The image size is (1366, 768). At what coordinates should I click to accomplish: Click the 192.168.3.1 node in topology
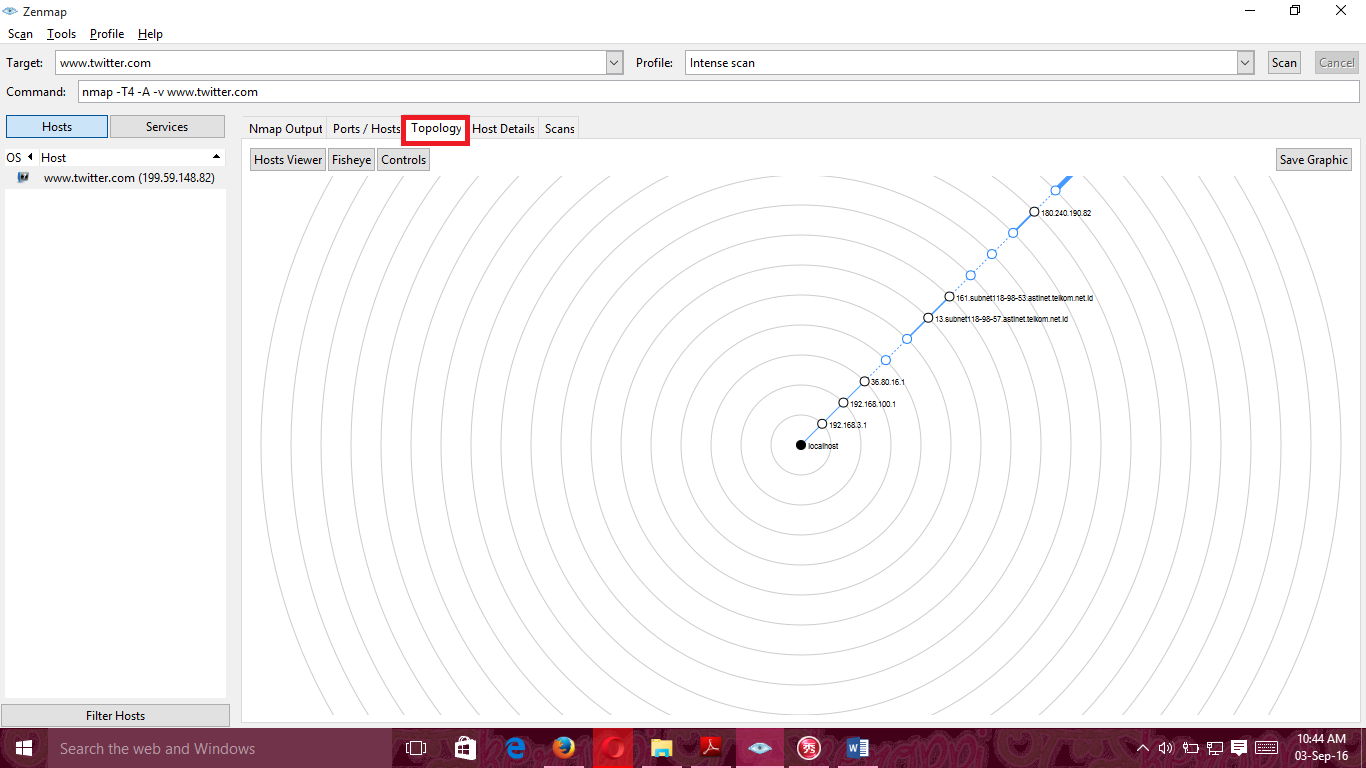click(822, 424)
